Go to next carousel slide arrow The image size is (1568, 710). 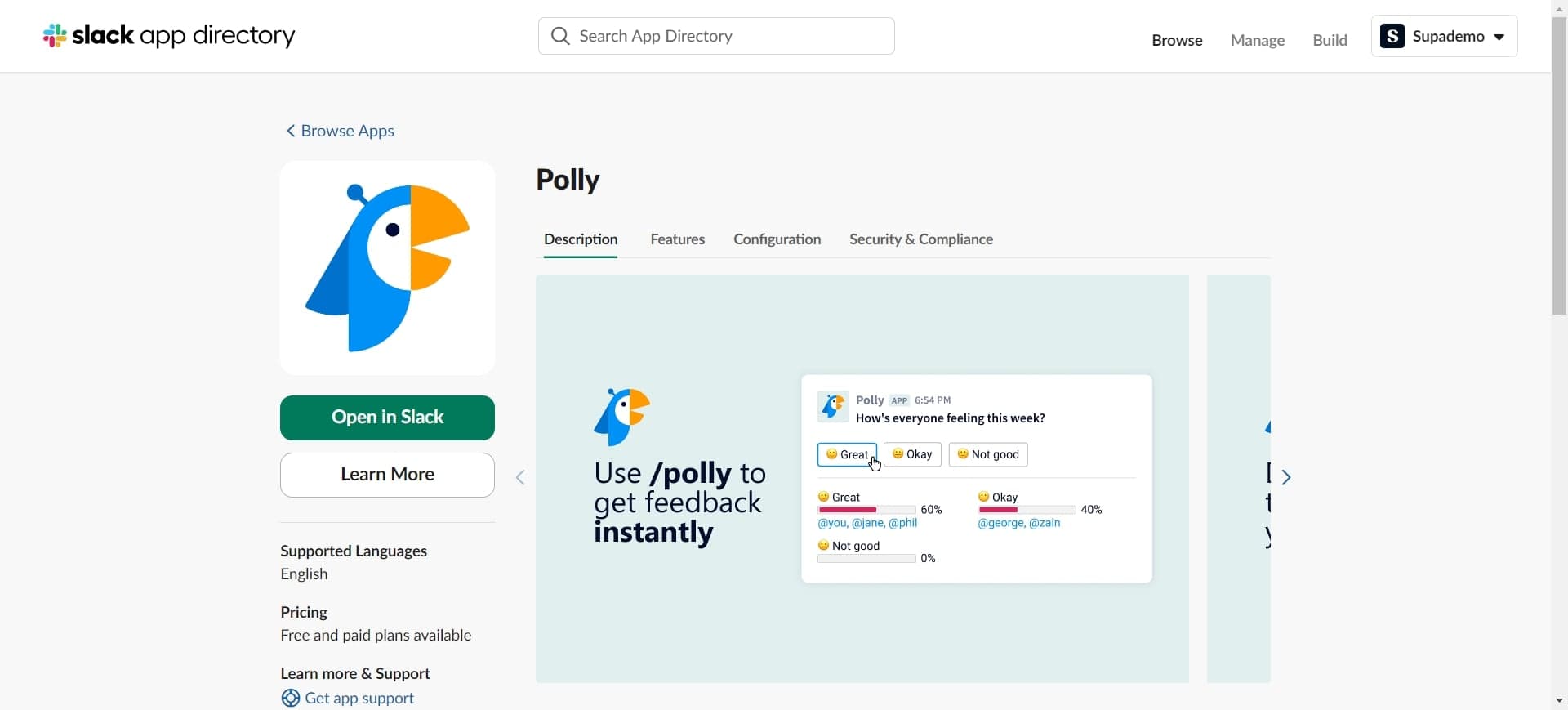[1286, 477]
